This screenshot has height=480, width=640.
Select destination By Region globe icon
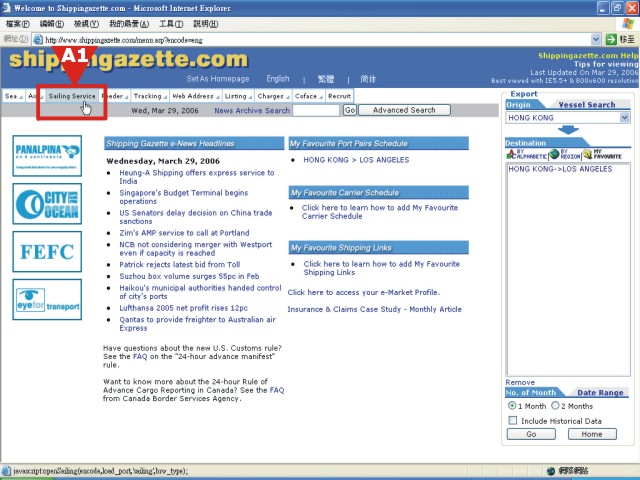pos(565,154)
